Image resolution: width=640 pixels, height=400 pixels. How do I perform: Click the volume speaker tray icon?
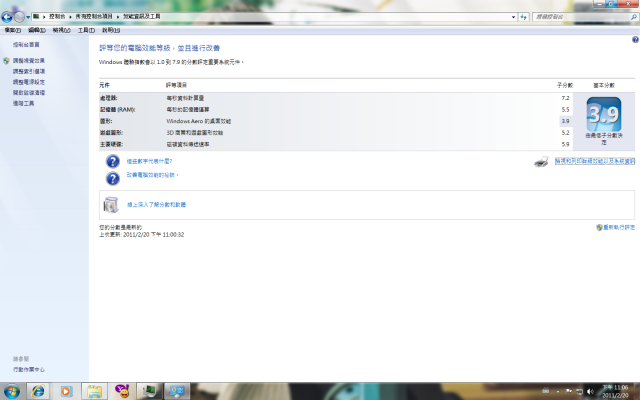point(590,391)
